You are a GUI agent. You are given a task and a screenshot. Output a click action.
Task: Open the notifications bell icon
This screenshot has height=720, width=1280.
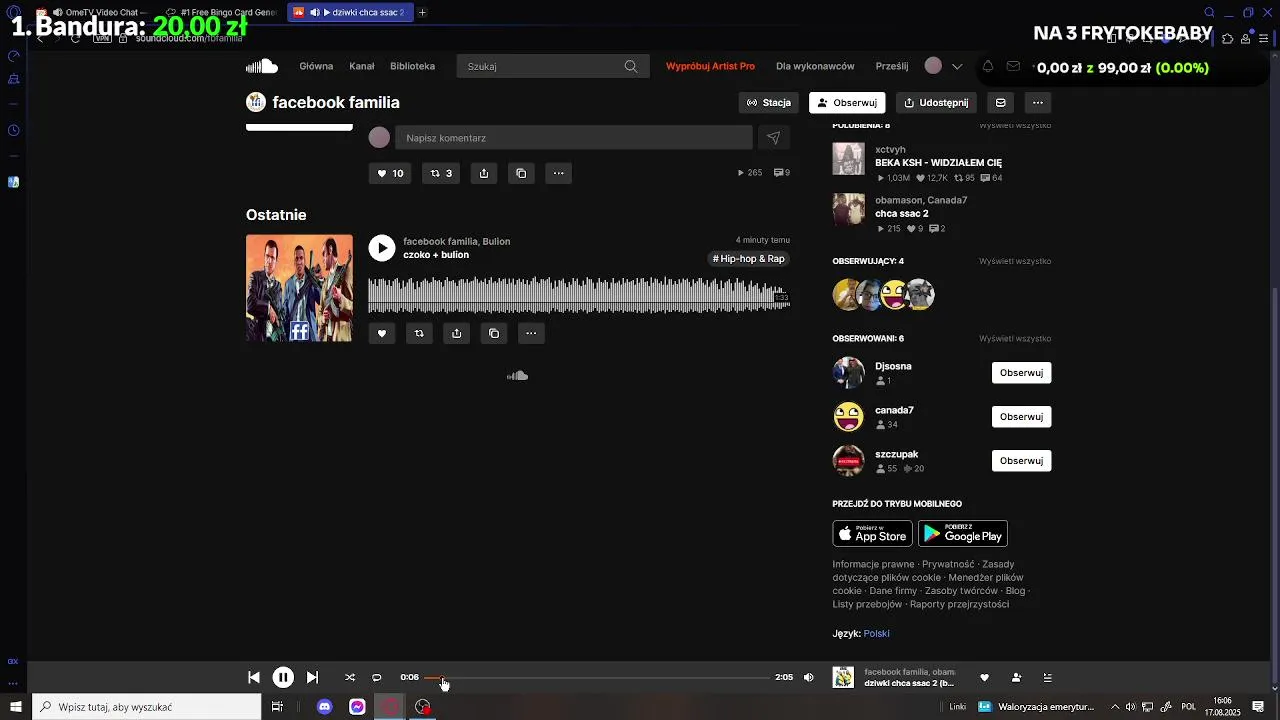tap(988, 66)
